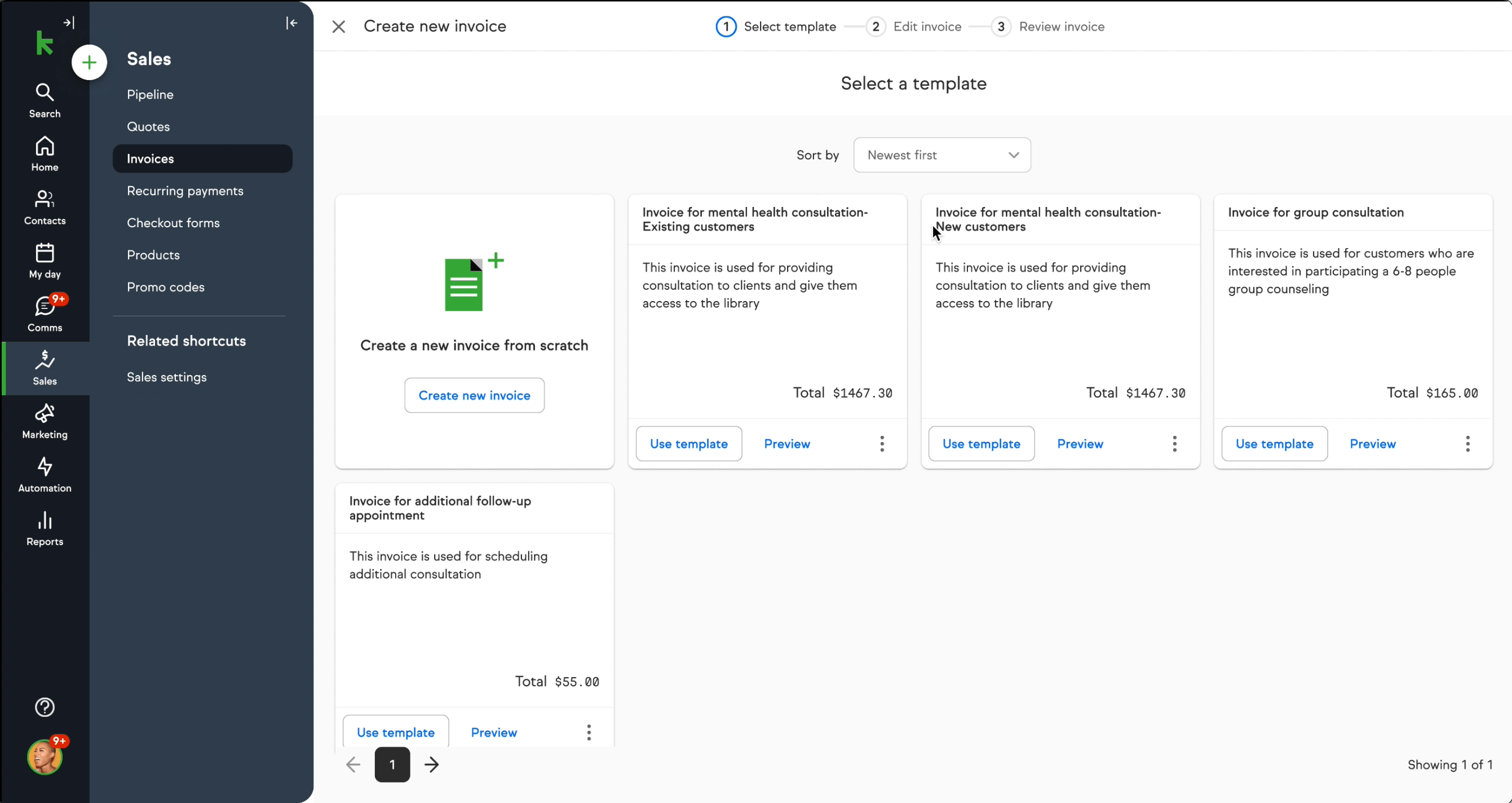Viewport: 1512px width, 803px height.
Task: Click step 1 Select template
Action: [775, 27]
